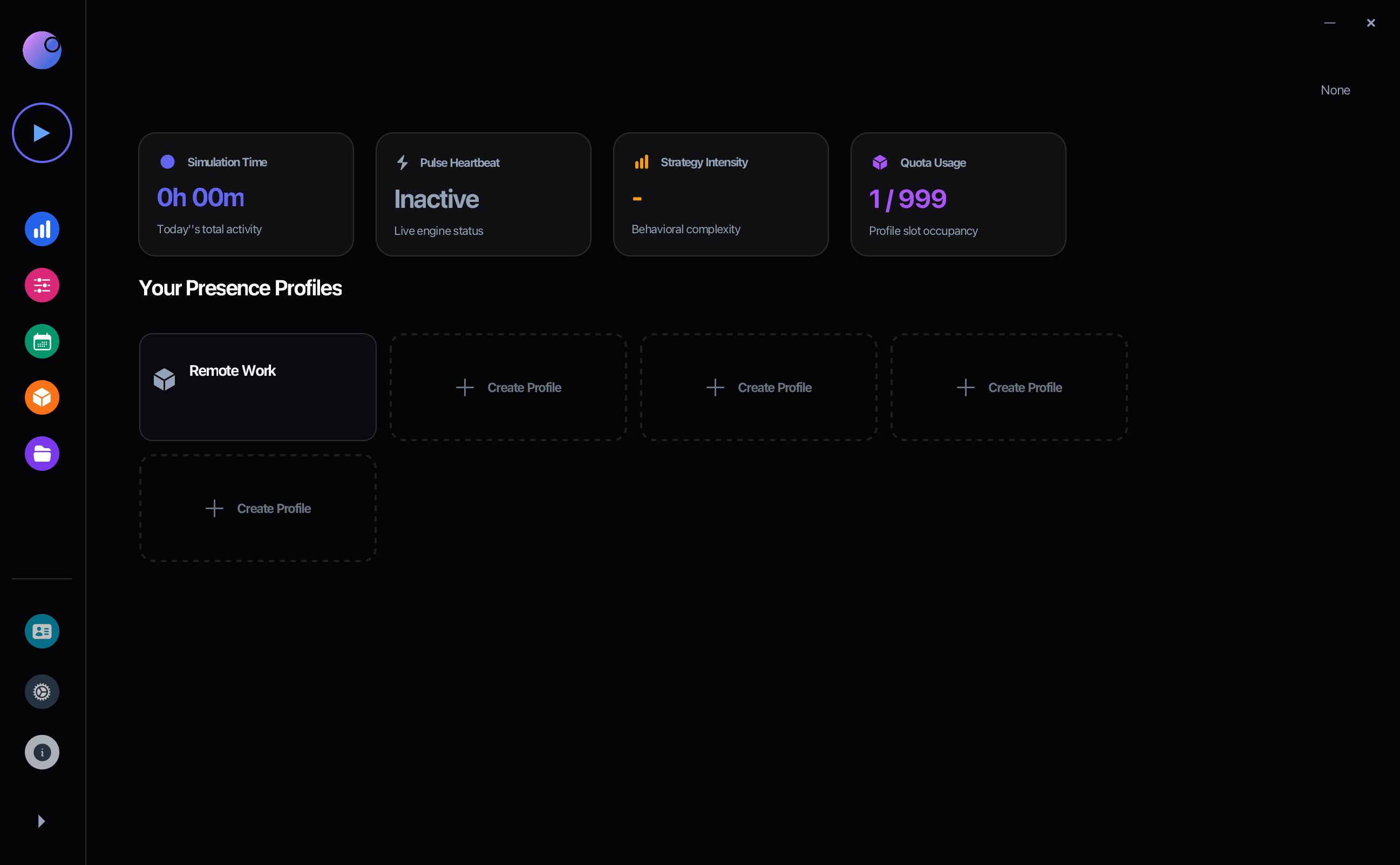Open the blue bar chart dashboard icon
Viewport: 1400px width, 865px height.
pos(42,229)
